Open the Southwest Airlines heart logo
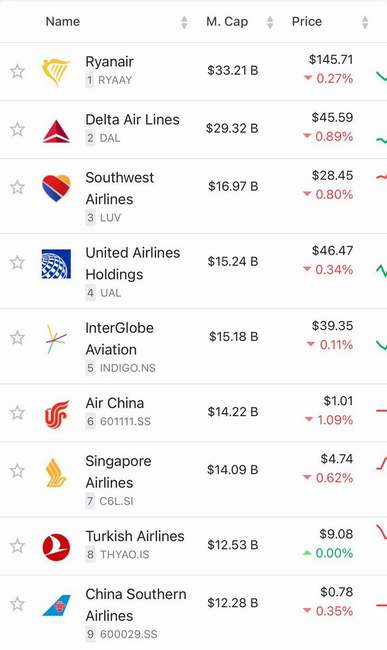This screenshot has width=387, height=650. pos(56,188)
